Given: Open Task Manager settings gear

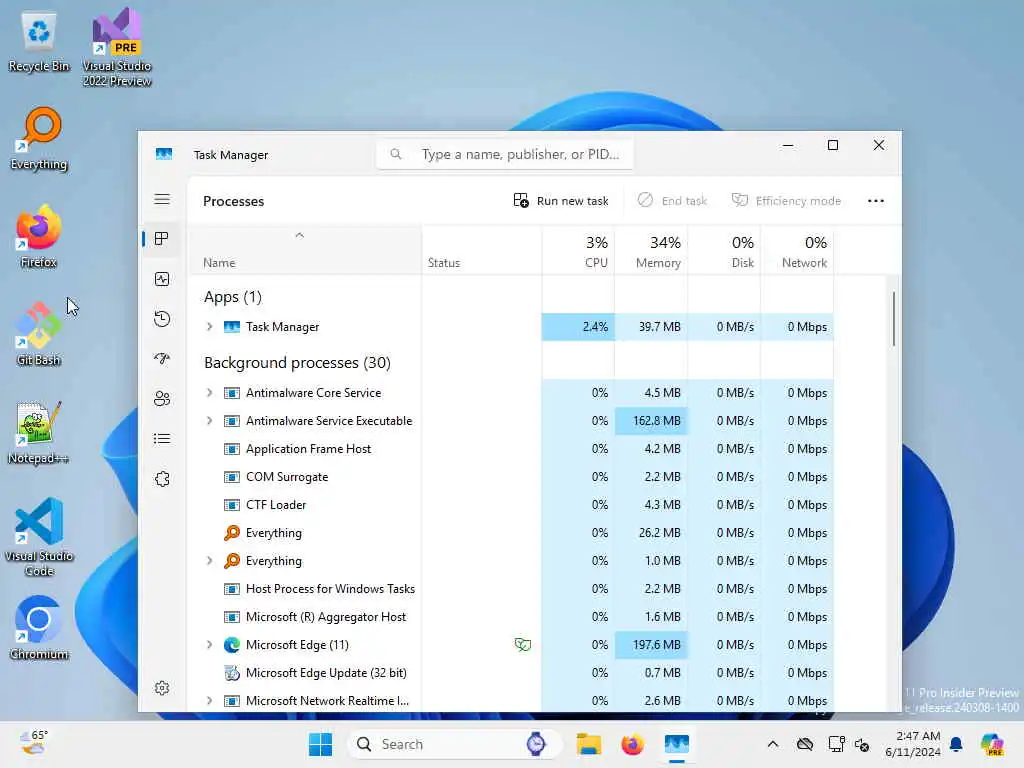Looking at the screenshot, I should pyautogui.click(x=162, y=688).
